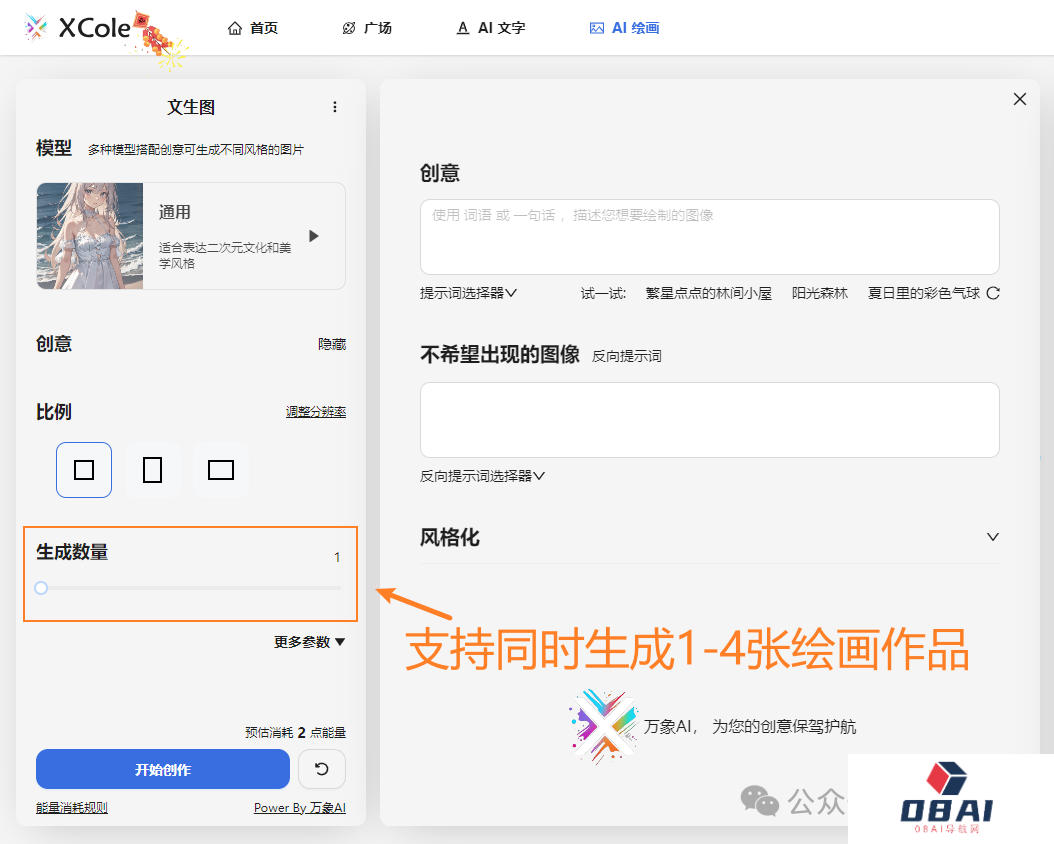Image resolution: width=1054 pixels, height=844 pixels.
Task: Click the 通用 model name text
Action: 175,212
